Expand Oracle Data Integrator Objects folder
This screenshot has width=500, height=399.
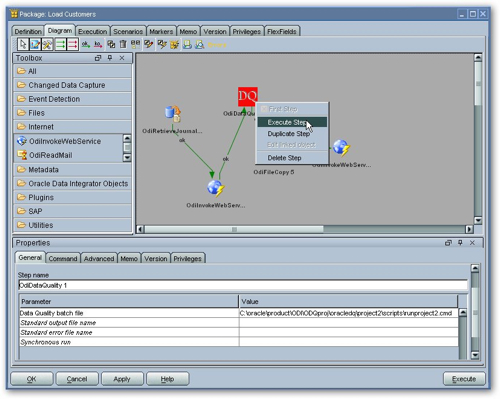click(x=72, y=184)
